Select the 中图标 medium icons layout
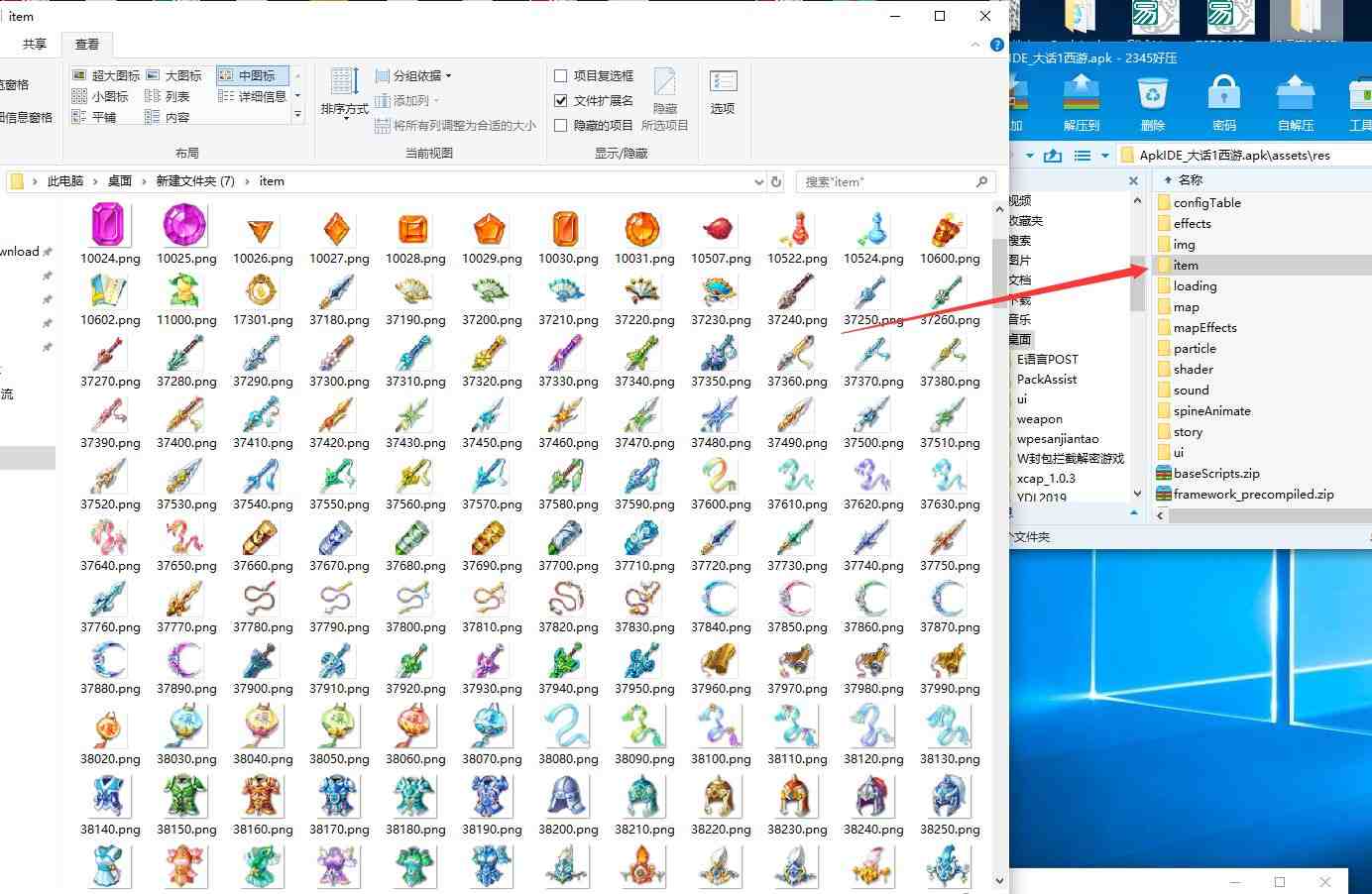This screenshot has height=894, width=1372. click(252, 75)
